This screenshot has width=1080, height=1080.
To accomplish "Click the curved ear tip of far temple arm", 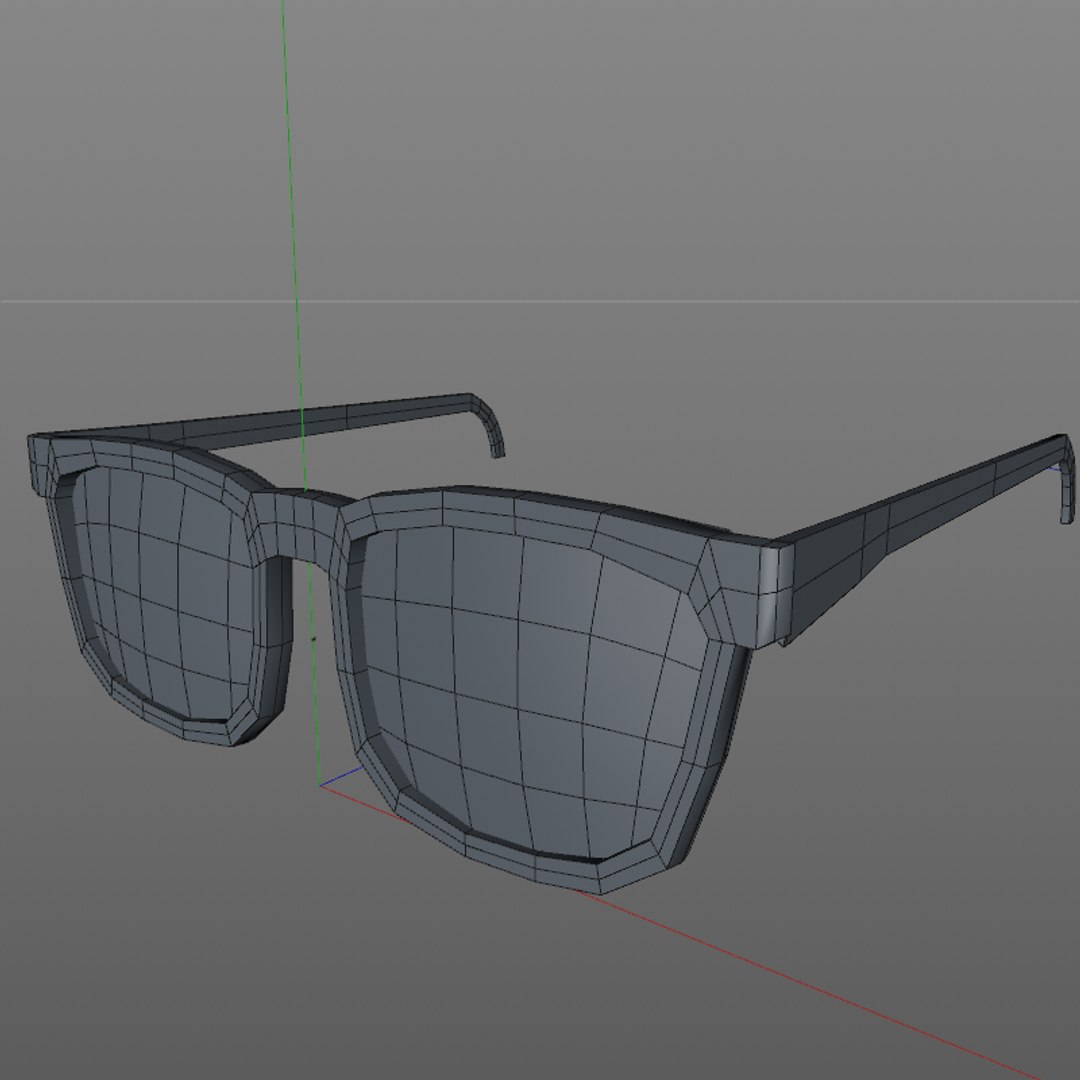I will click(x=490, y=427).
